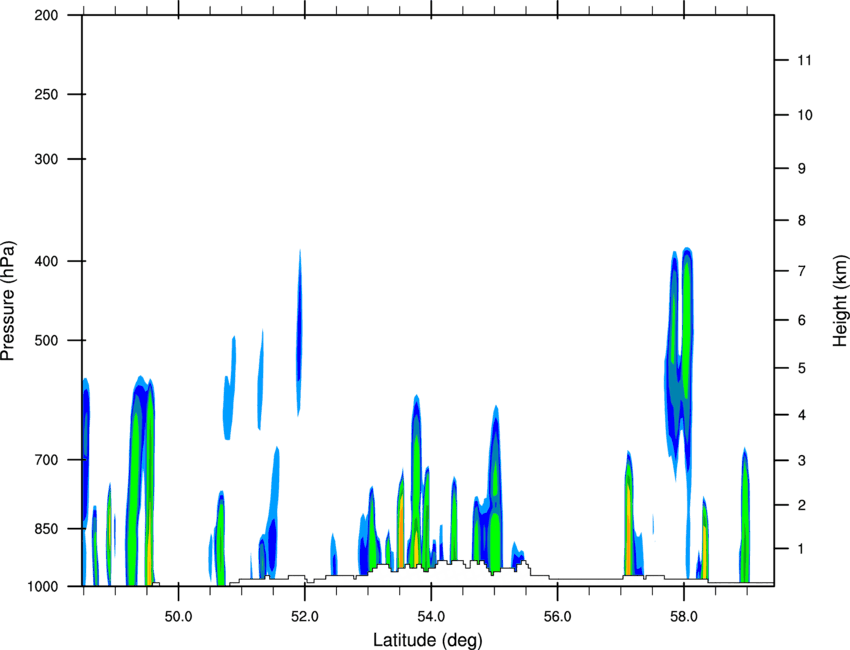Click the 400 pressure tick label
Screen dimensions: 850x650
tap(46, 261)
